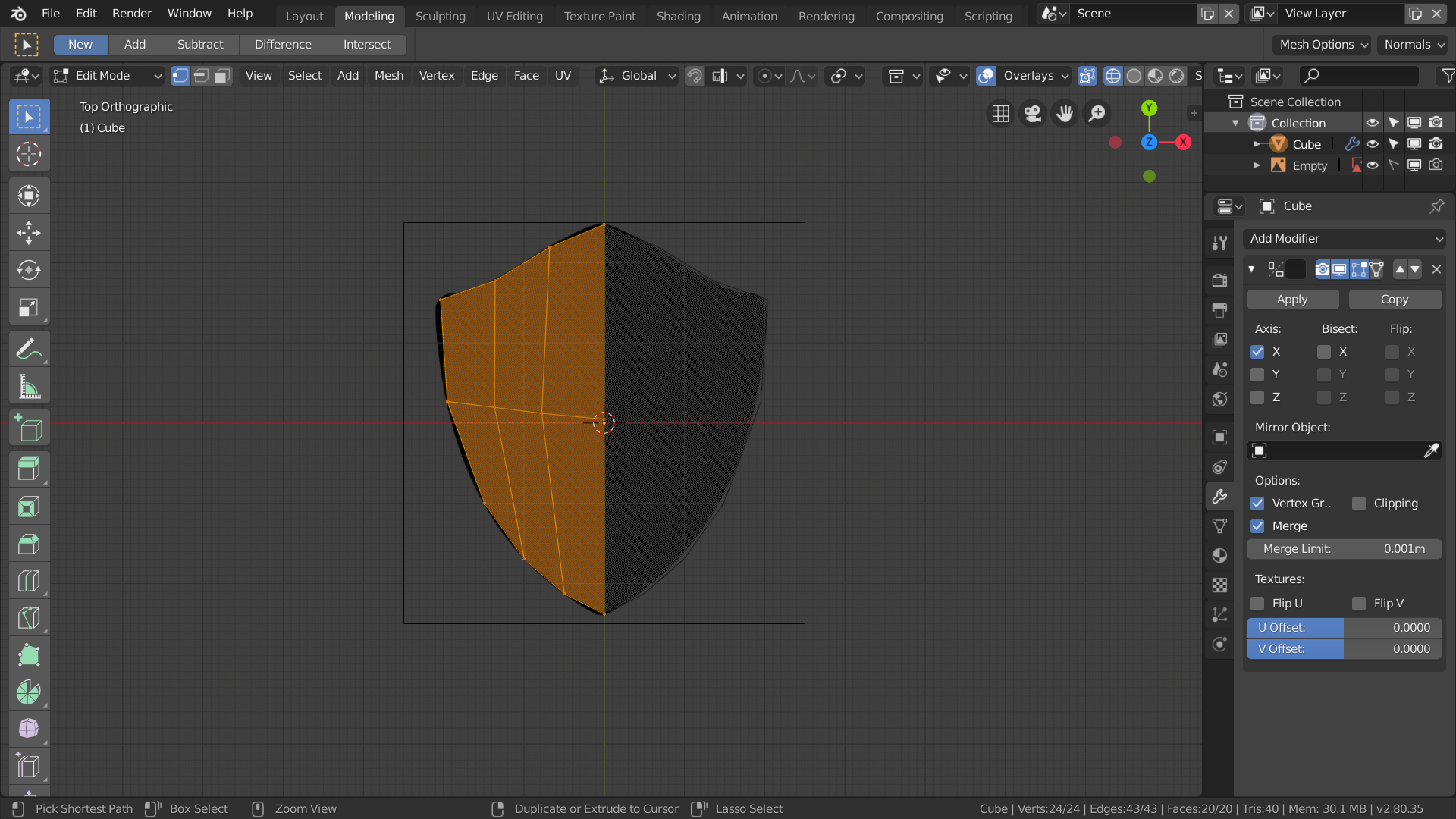Open the Add Modifier dropdown
Screen dimensions: 1456x819
pos(1345,238)
